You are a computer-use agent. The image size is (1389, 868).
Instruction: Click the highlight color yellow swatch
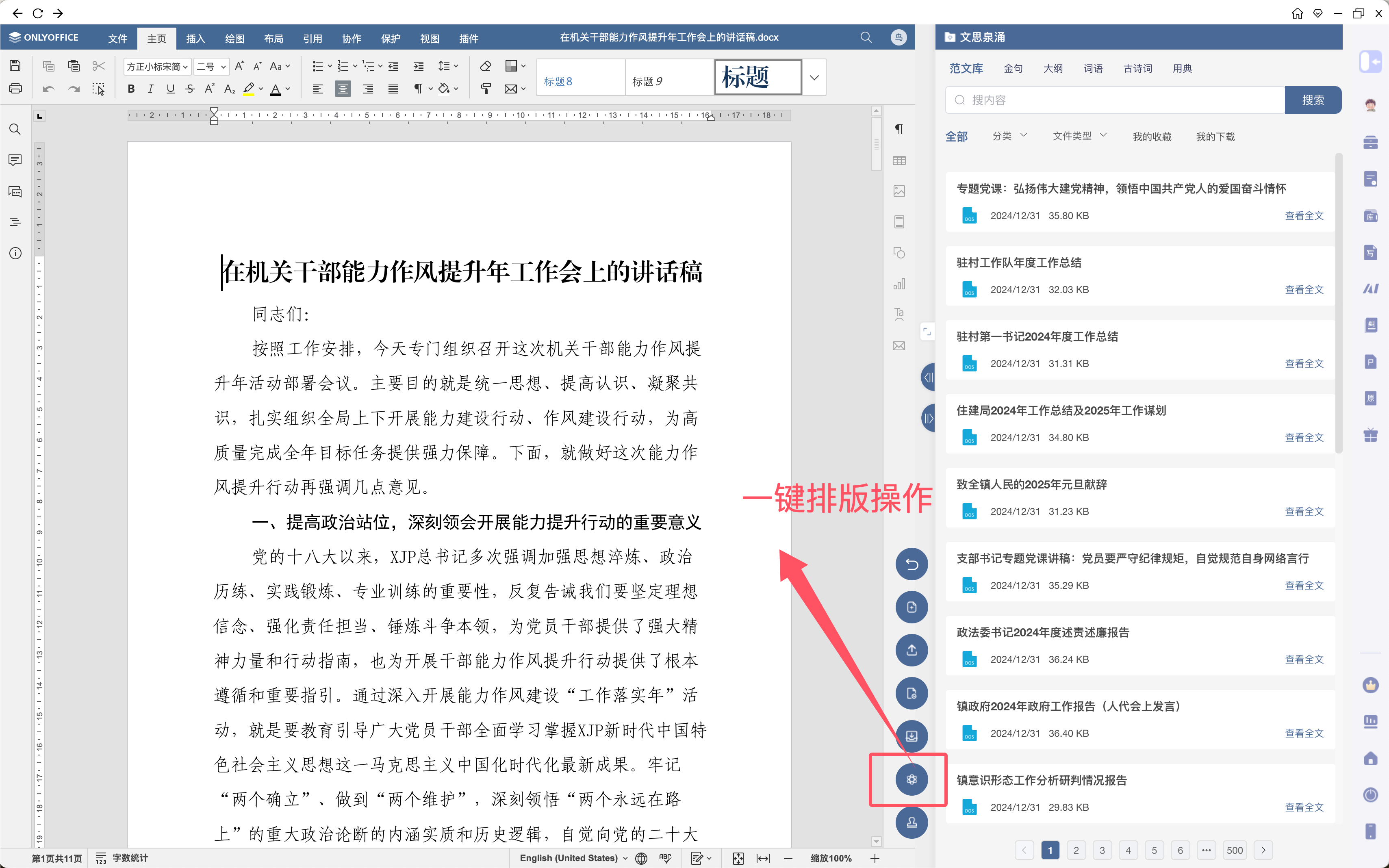click(x=249, y=89)
